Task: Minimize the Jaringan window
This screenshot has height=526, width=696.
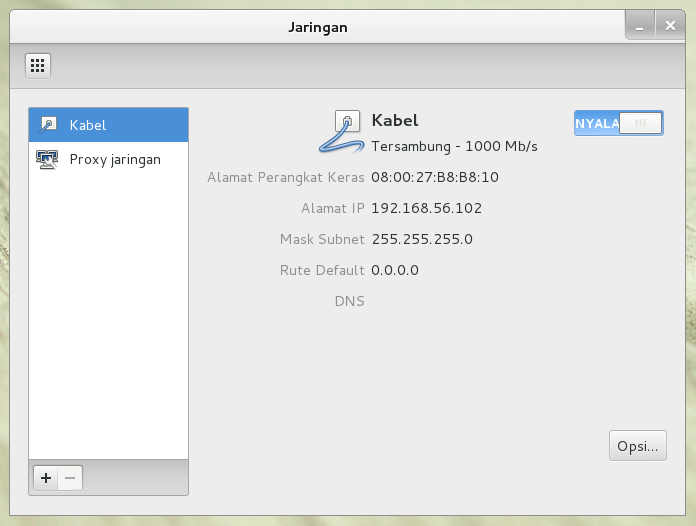Action: point(640,27)
